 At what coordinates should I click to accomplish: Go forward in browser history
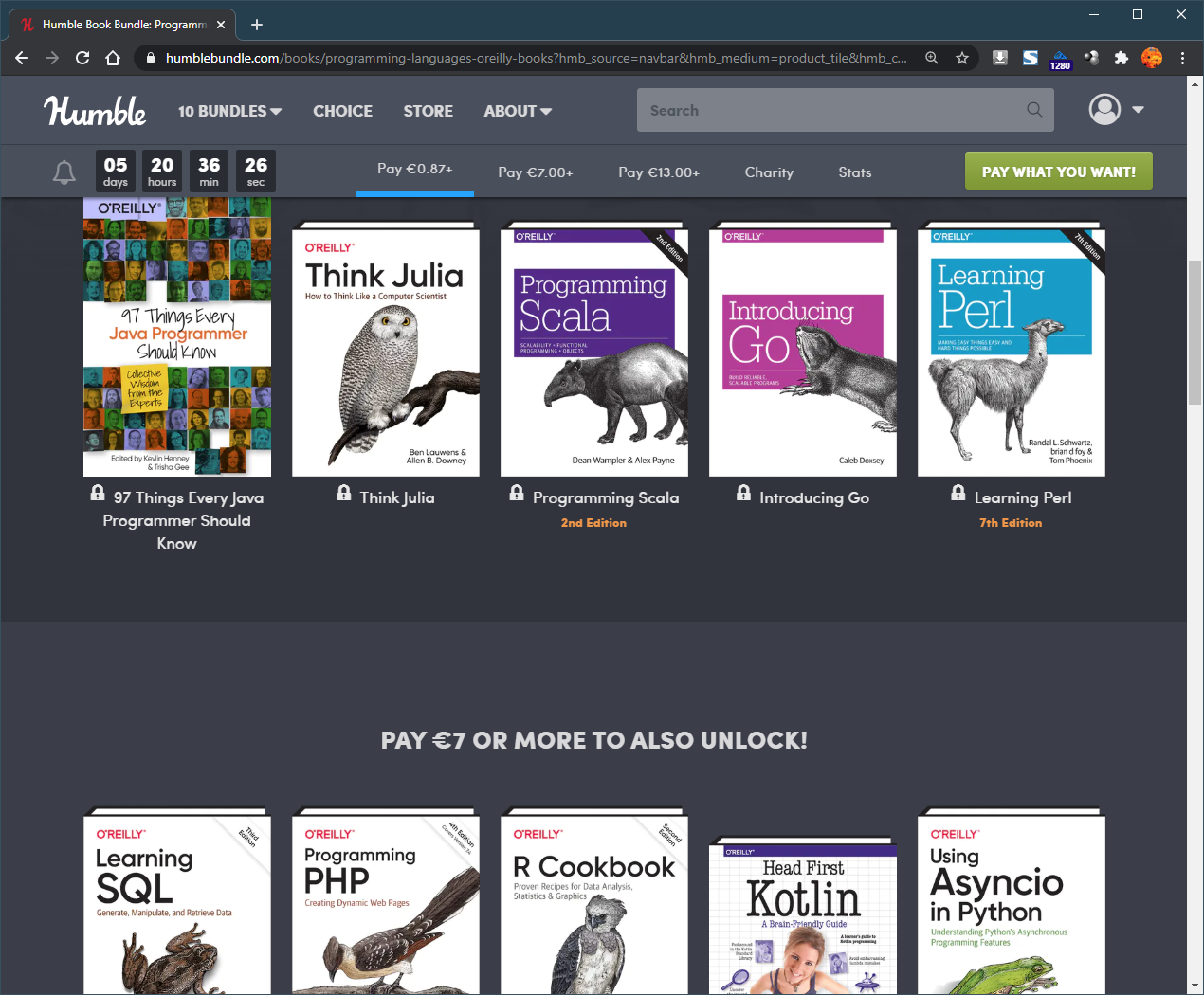[x=52, y=58]
